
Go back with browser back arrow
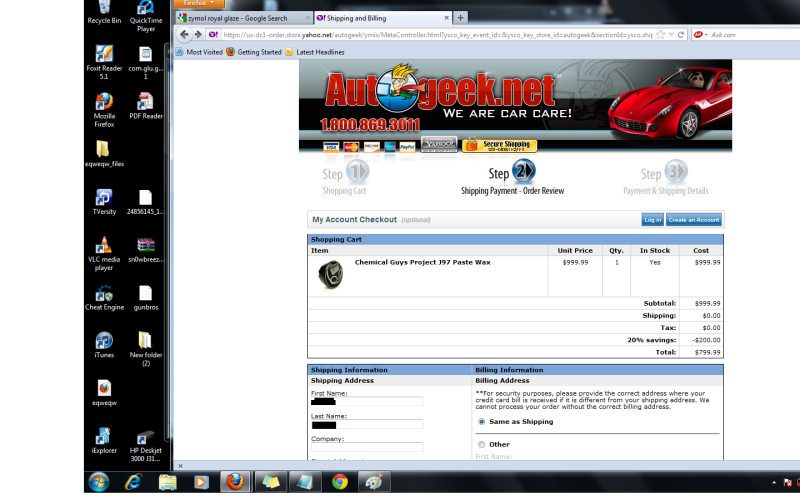pyautogui.click(x=184, y=35)
